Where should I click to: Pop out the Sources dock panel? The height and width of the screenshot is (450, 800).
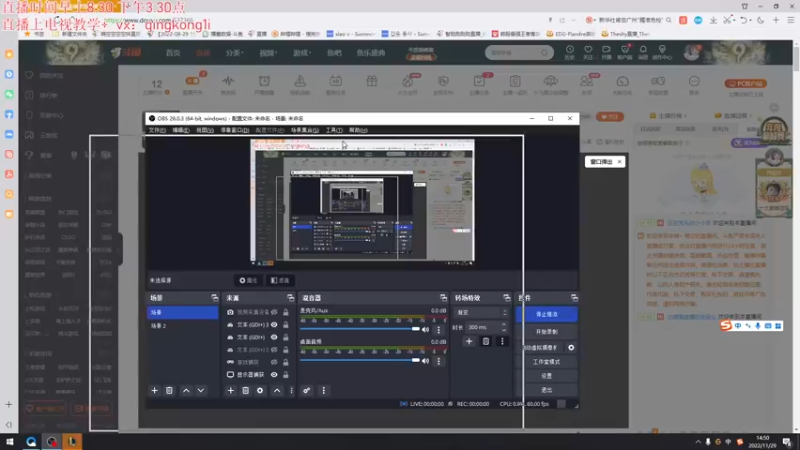pyautogui.click(x=290, y=297)
